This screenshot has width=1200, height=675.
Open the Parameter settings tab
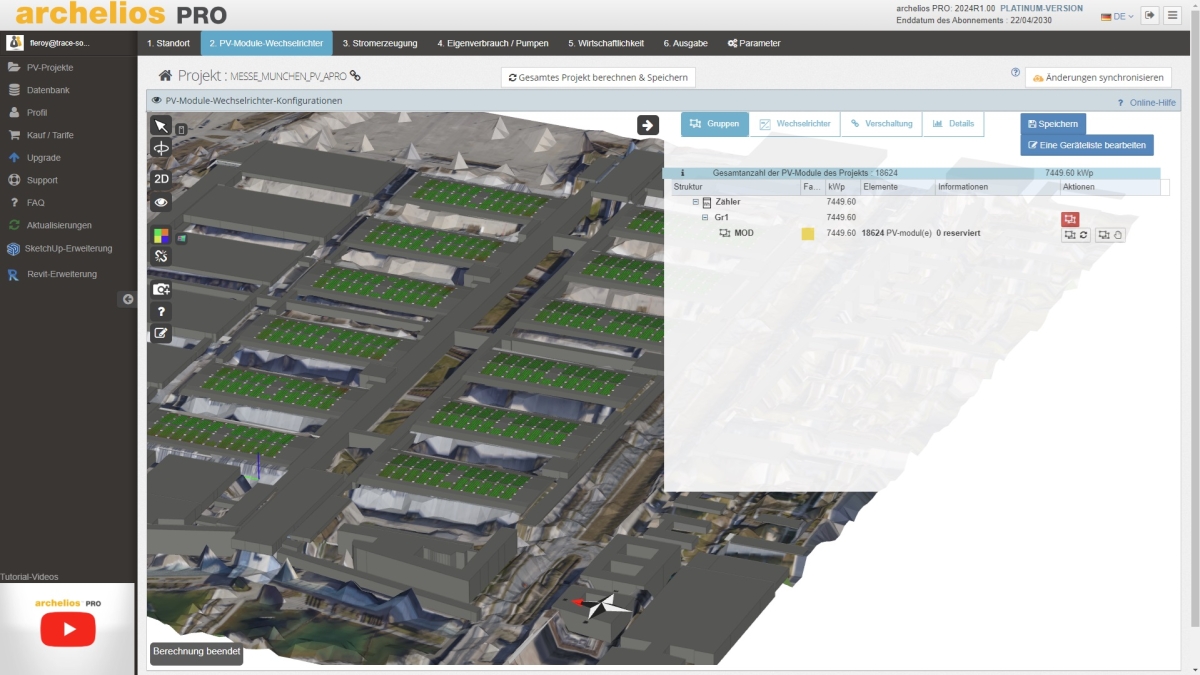[x=754, y=43]
